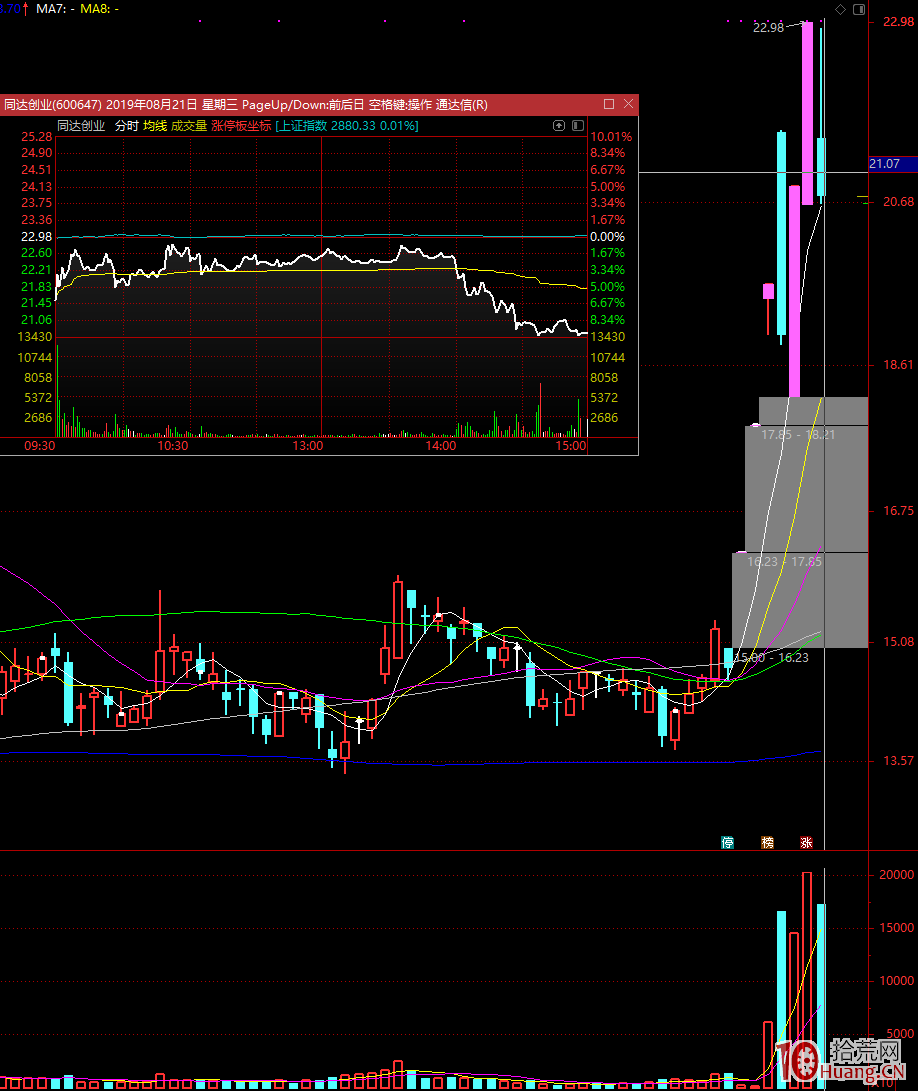918x1091 pixels.
Task: Click the gap label 16.23 - 17.85
Action: point(784,562)
